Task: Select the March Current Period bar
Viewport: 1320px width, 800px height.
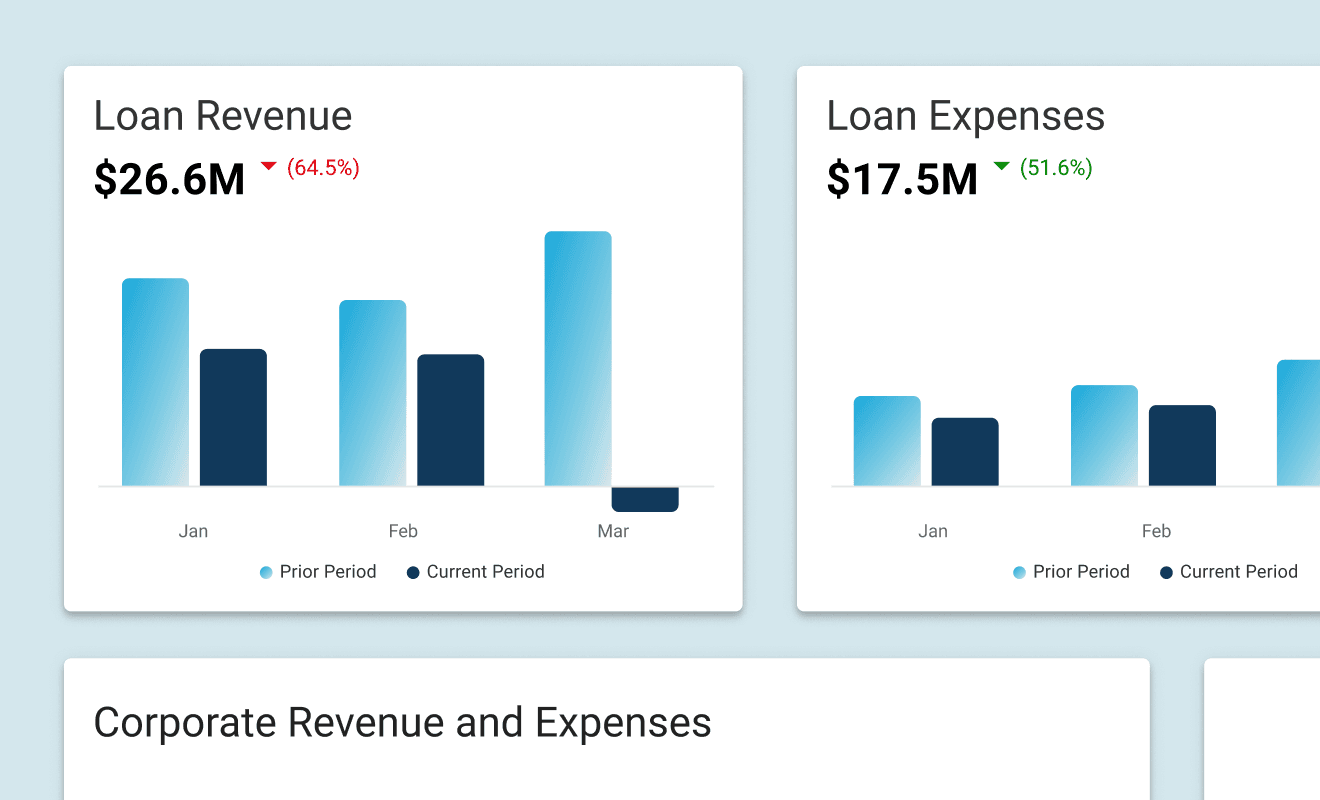Action: tap(645, 498)
